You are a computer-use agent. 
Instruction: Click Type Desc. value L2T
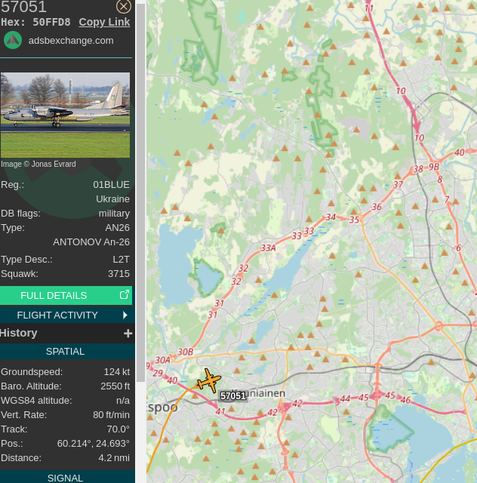click(121, 259)
